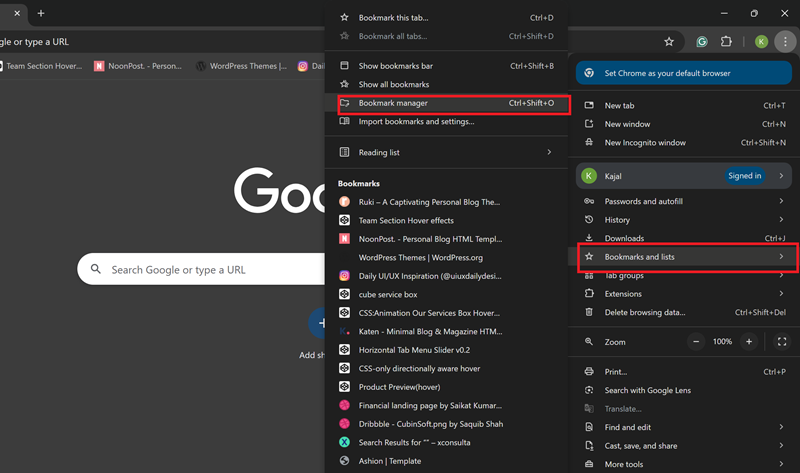
Task: Click the zoom out minus button
Action: coord(696,341)
